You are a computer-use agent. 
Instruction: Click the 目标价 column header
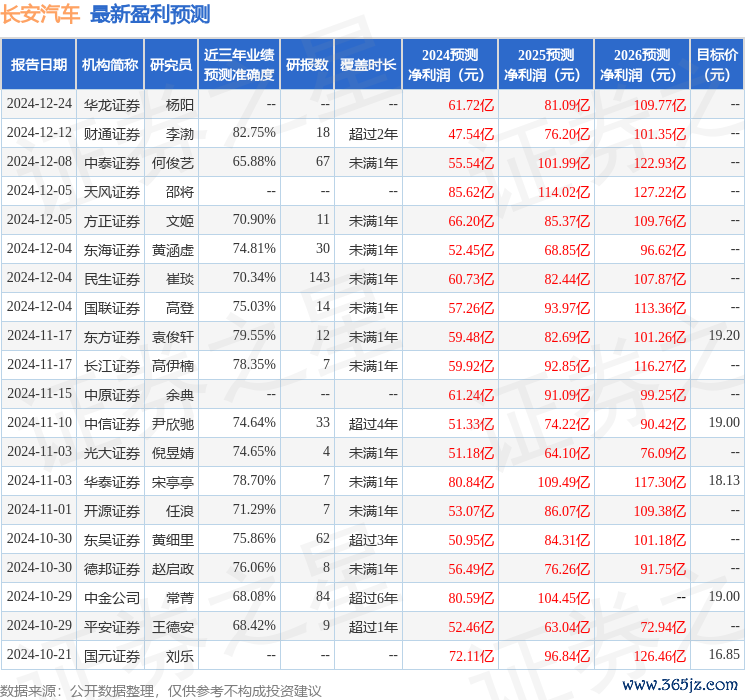716,65
